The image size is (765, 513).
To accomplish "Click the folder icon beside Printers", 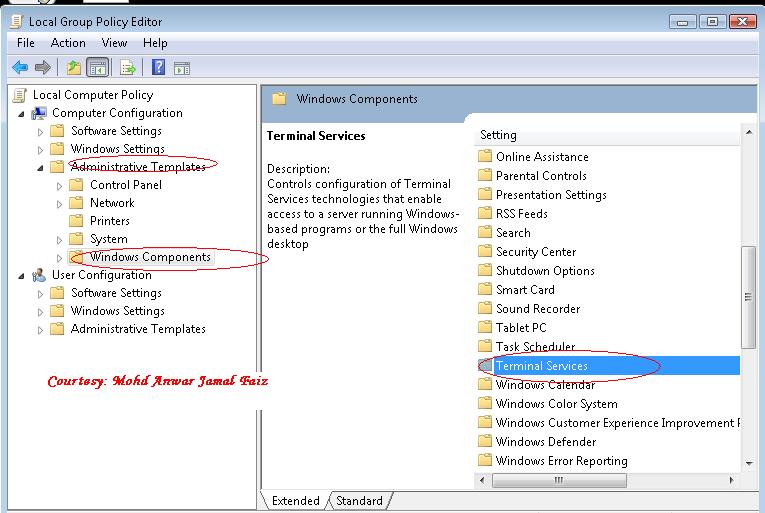I will [x=76, y=221].
